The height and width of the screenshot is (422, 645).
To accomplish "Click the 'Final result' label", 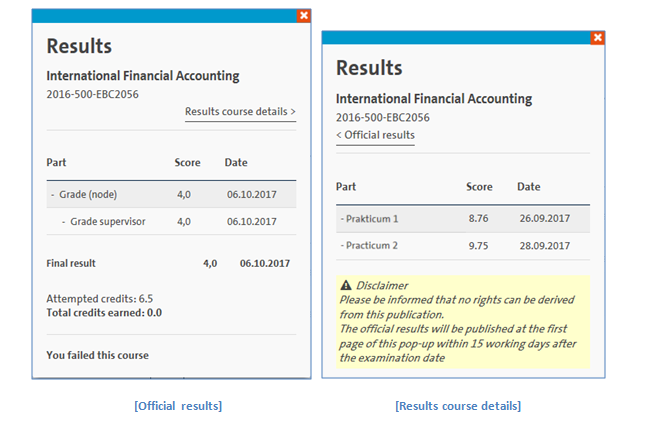I will click(71, 263).
